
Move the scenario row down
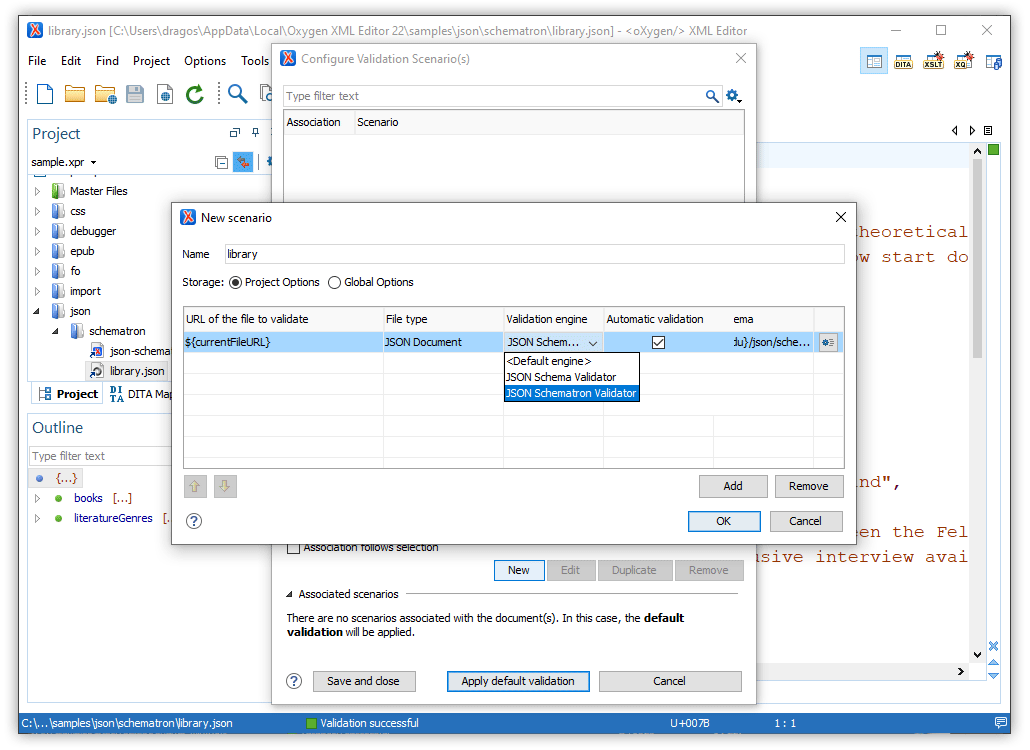pyautogui.click(x=225, y=487)
